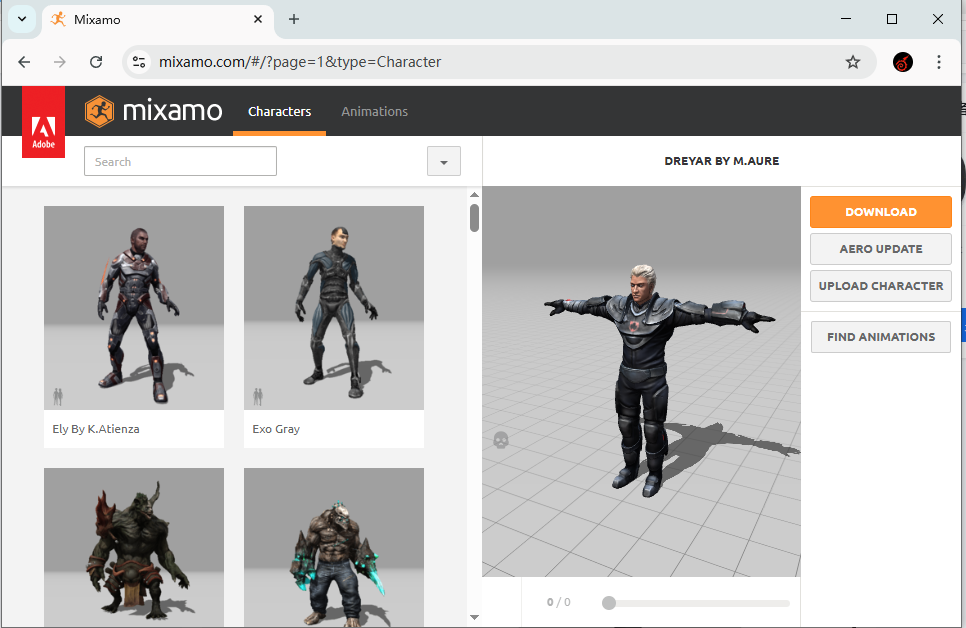
Task: Select the Mixamo browser tab
Action: 158,19
